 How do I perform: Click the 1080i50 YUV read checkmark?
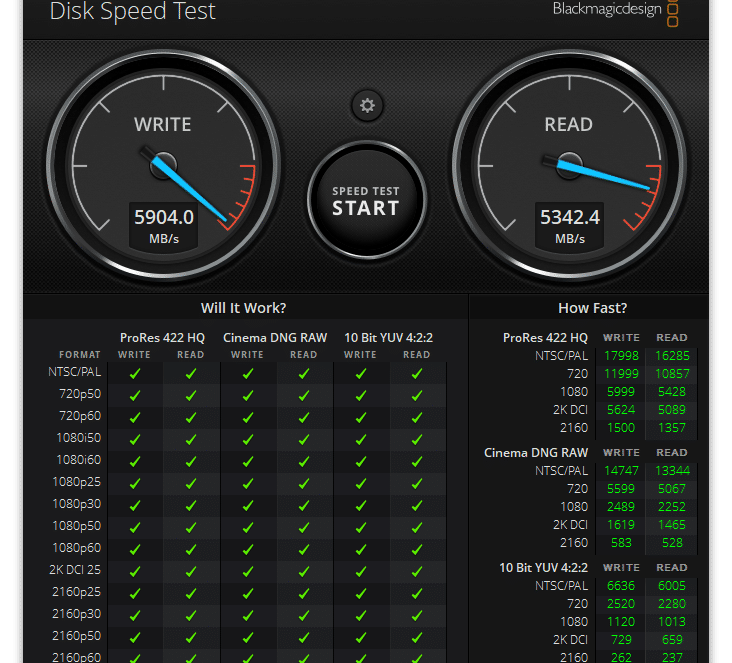point(417,439)
